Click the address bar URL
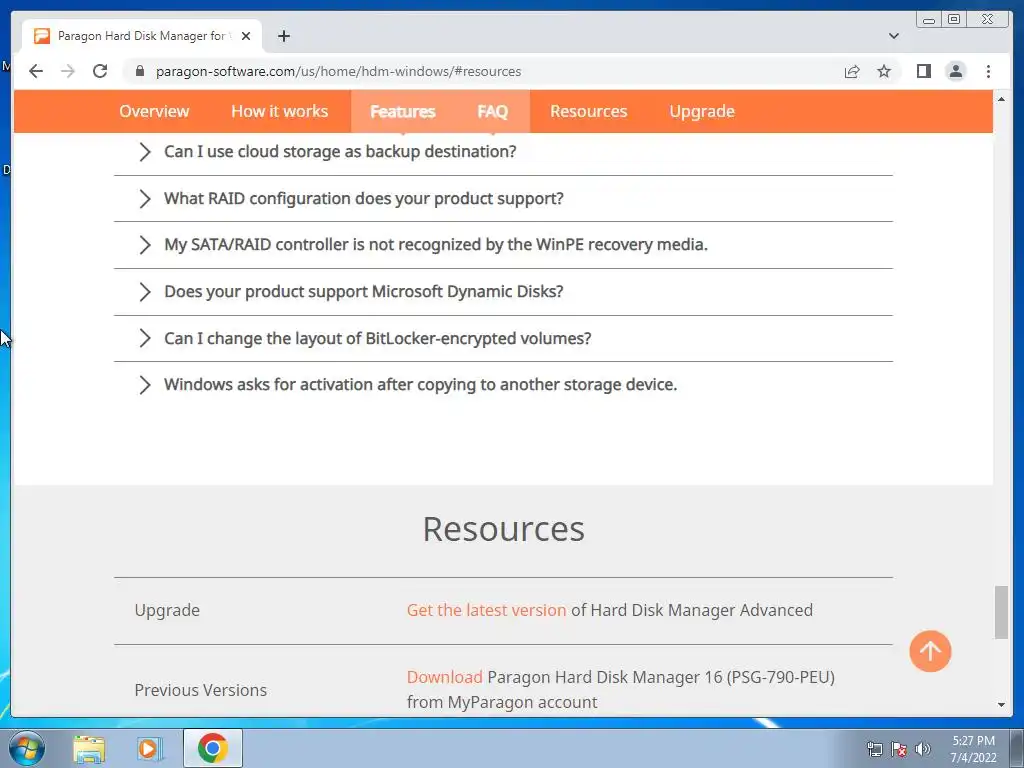1024x768 pixels. (338, 71)
